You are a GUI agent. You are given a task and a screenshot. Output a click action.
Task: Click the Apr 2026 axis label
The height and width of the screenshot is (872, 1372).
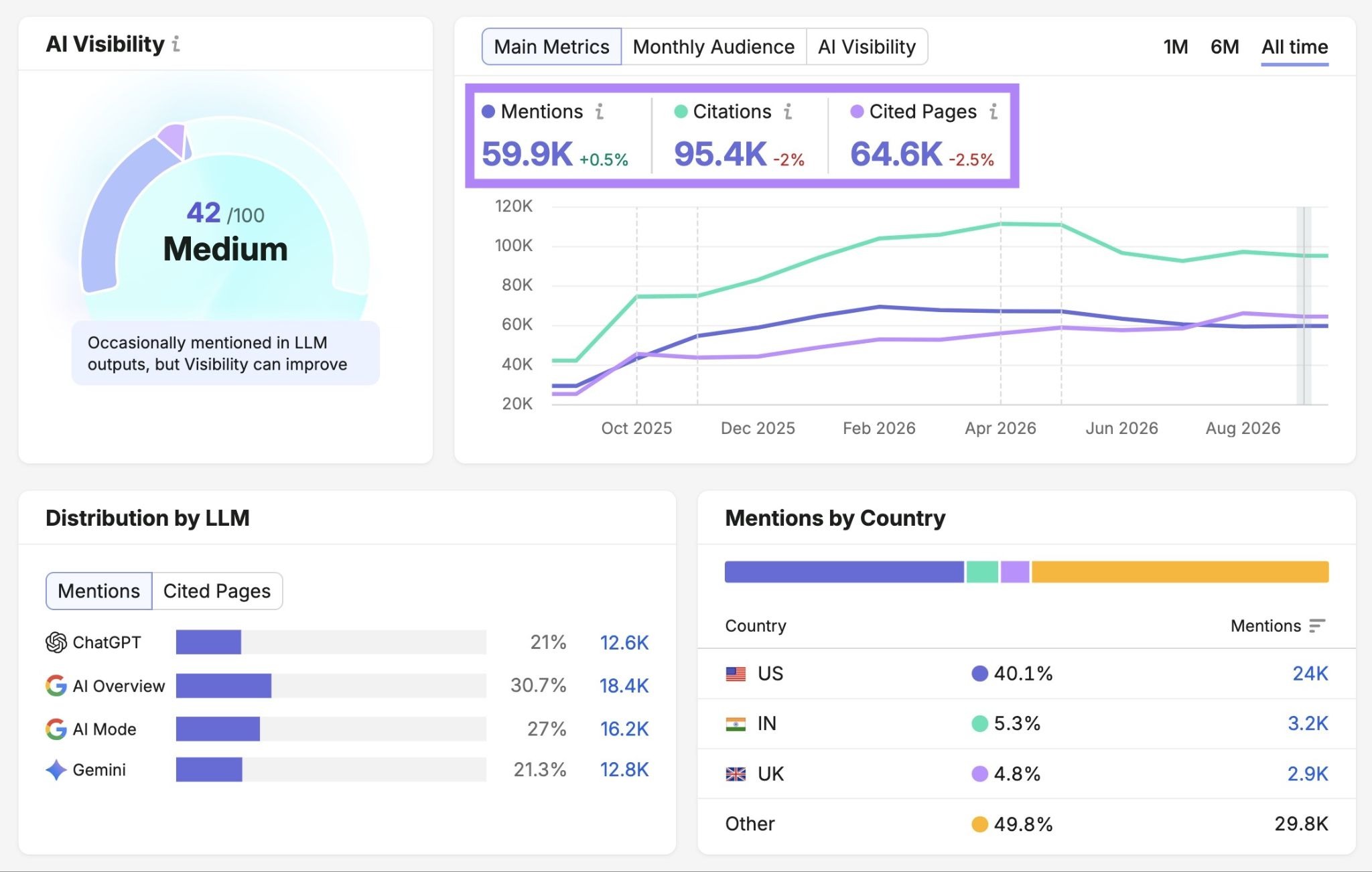(1000, 429)
